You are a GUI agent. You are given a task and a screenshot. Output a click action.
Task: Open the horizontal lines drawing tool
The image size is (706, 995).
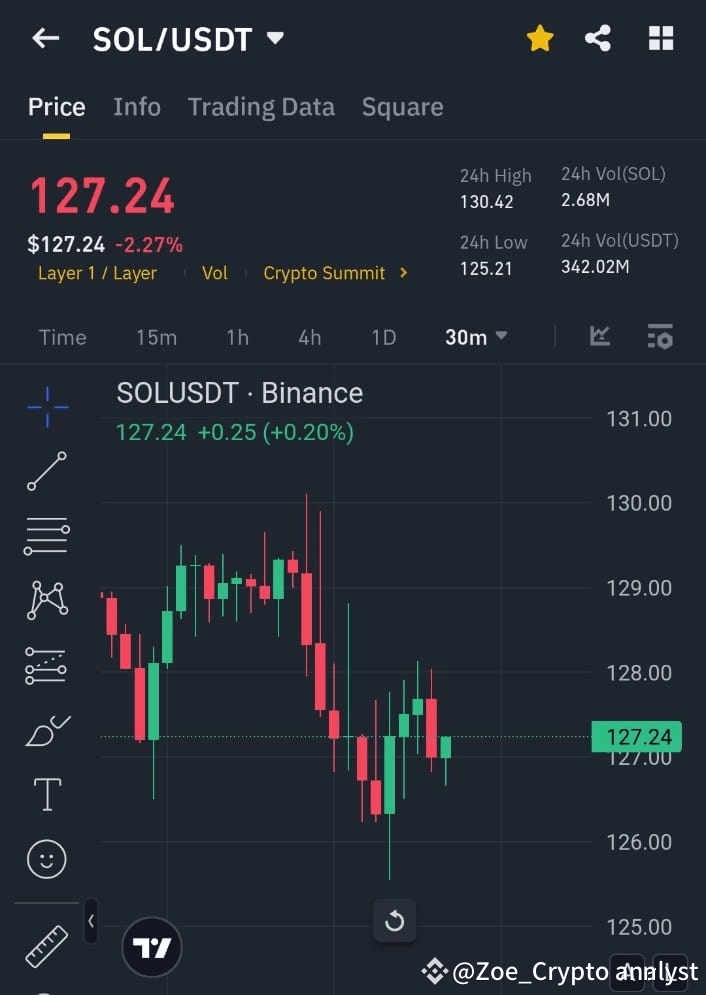pyautogui.click(x=46, y=535)
